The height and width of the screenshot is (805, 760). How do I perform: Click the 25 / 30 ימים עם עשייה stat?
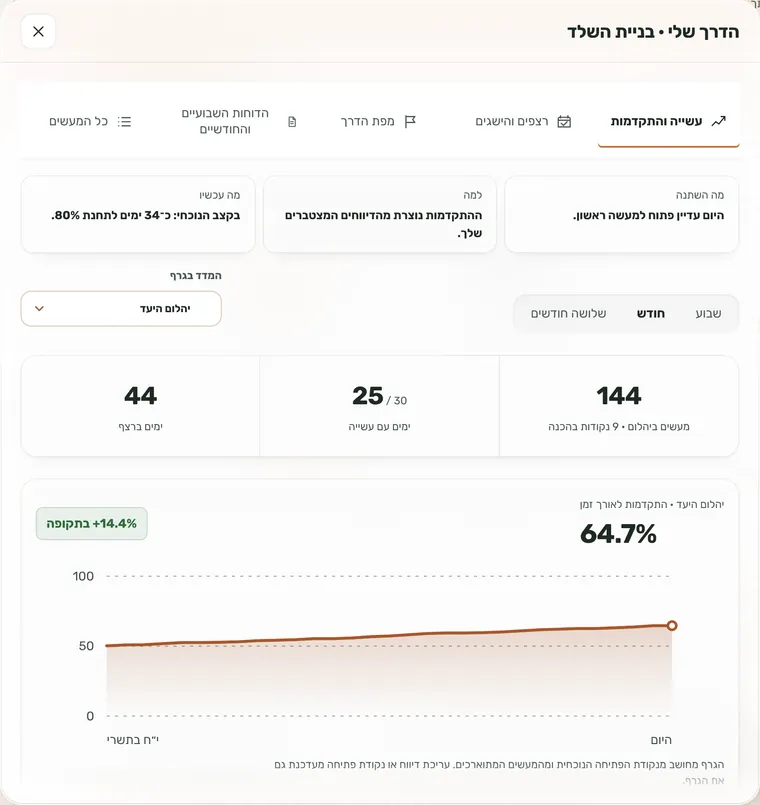pos(379,406)
